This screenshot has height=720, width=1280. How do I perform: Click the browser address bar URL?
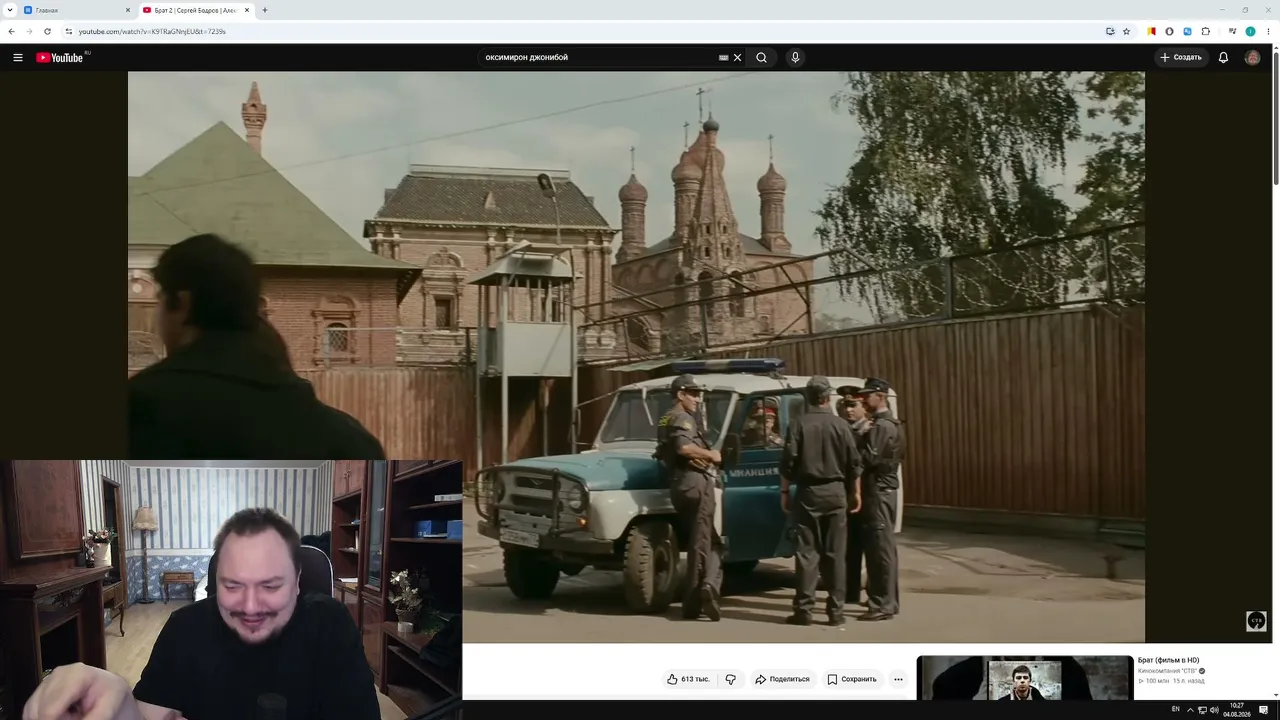[x=152, y=31]
